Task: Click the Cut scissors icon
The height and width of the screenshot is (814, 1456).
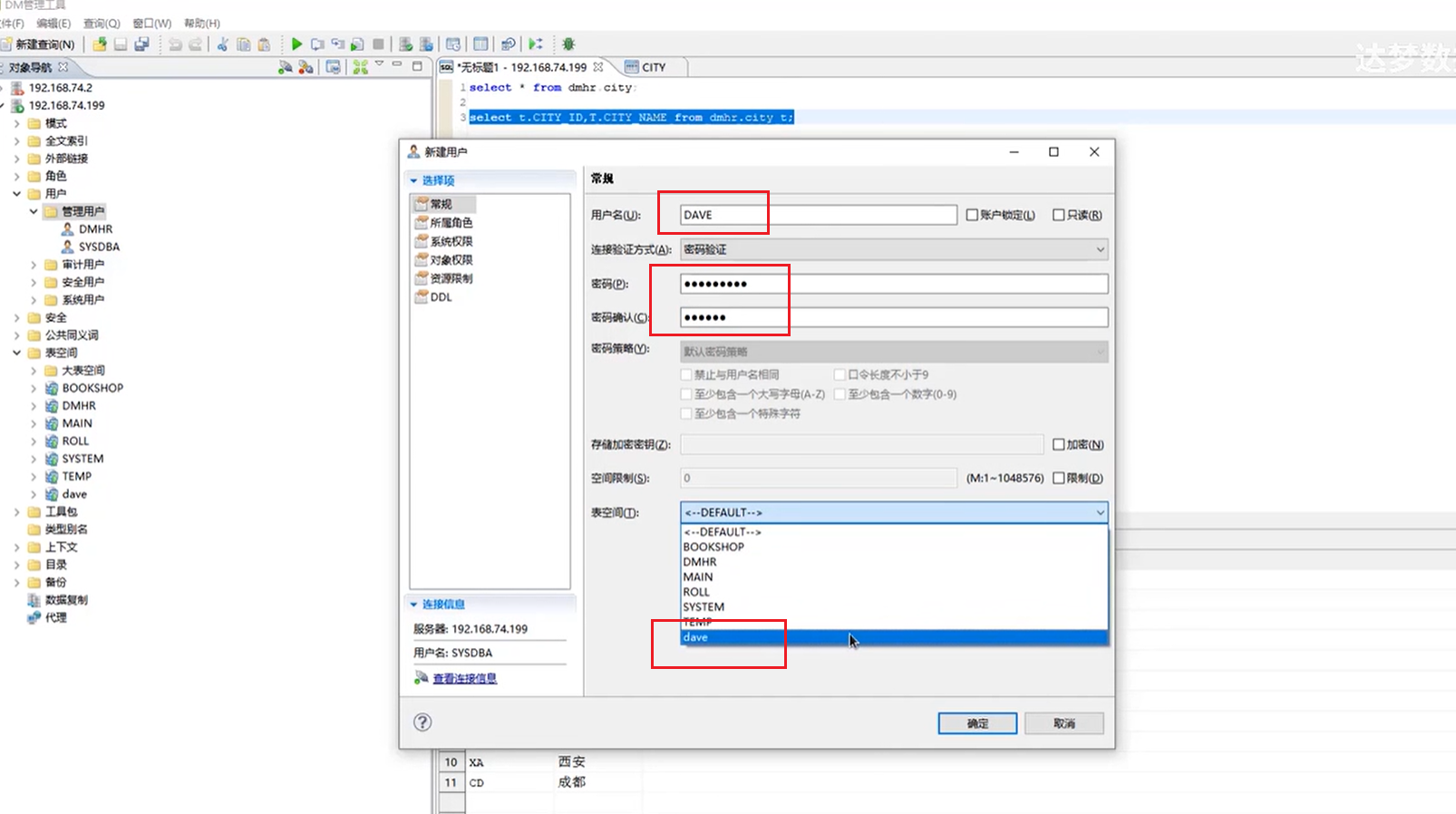Action: [222, 44]
